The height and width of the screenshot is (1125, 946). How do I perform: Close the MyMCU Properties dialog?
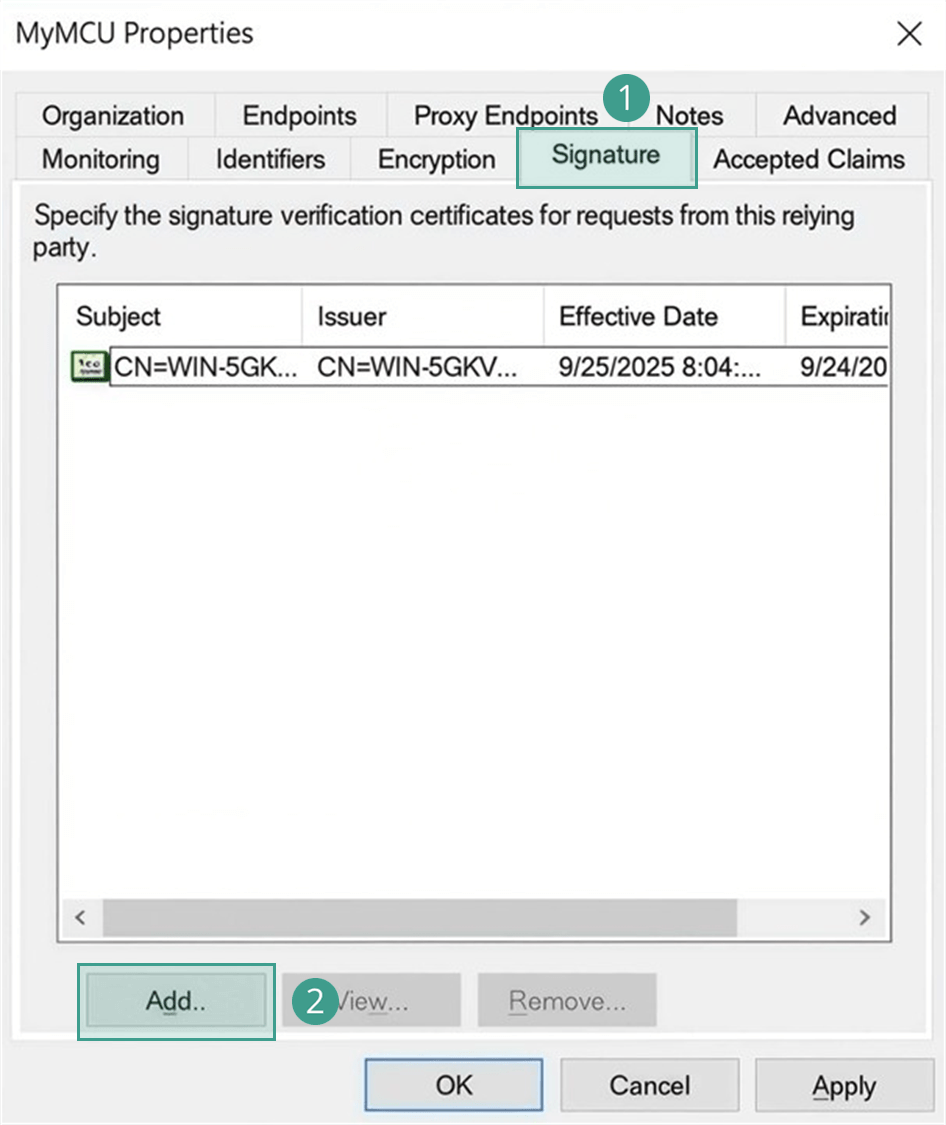(x=908, y=34)
